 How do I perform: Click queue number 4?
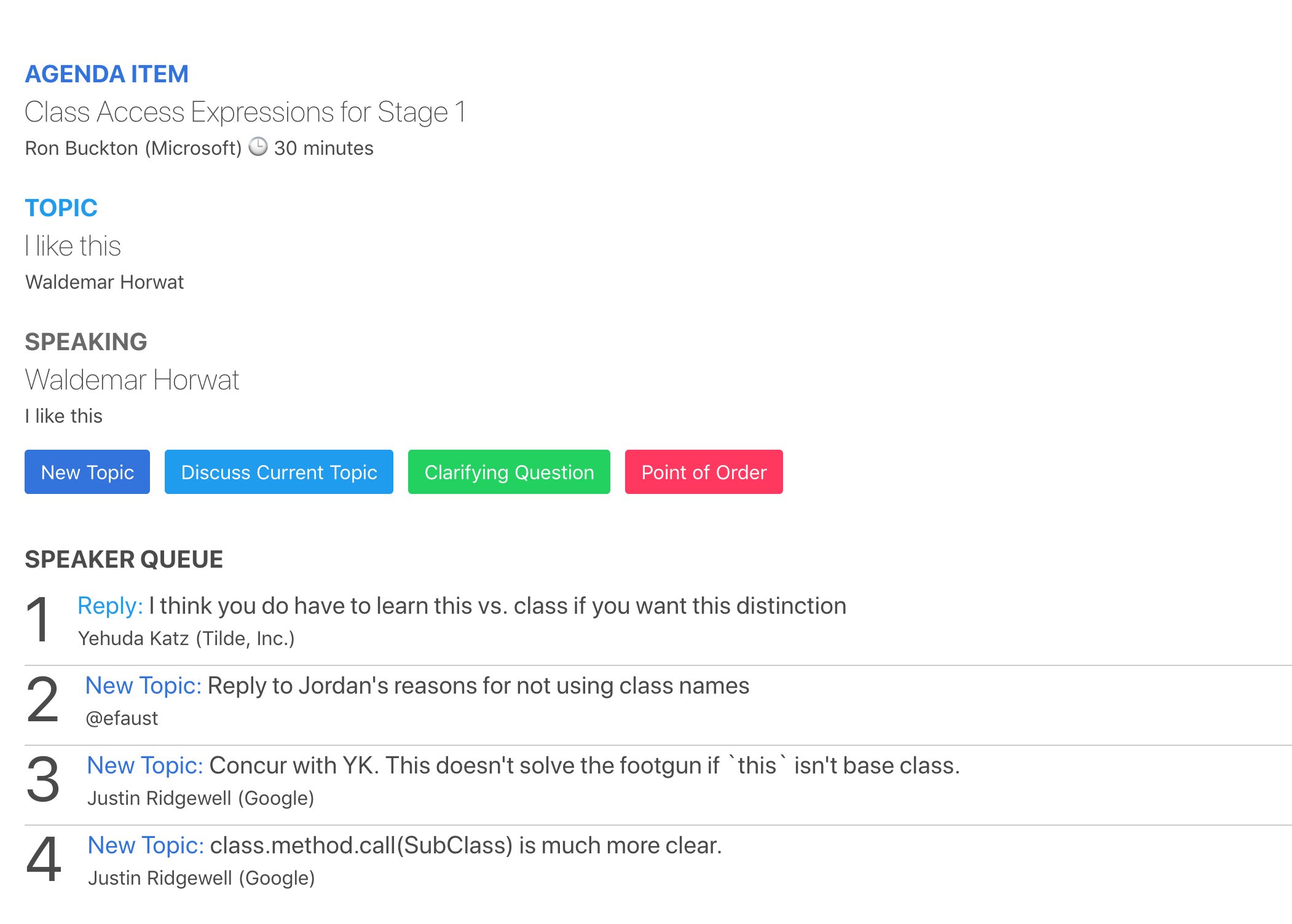point(44,860)
